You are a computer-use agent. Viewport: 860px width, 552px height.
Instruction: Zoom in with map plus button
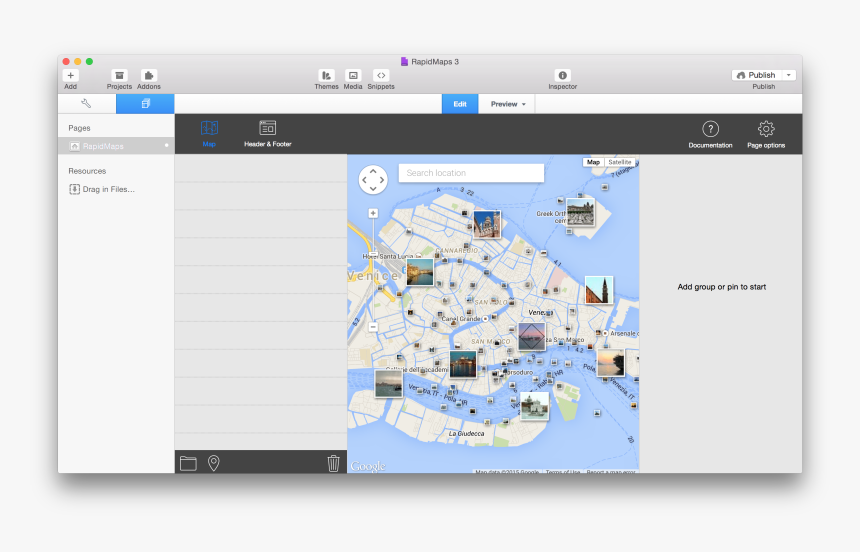pyautogui.click(x=373, y=213)
